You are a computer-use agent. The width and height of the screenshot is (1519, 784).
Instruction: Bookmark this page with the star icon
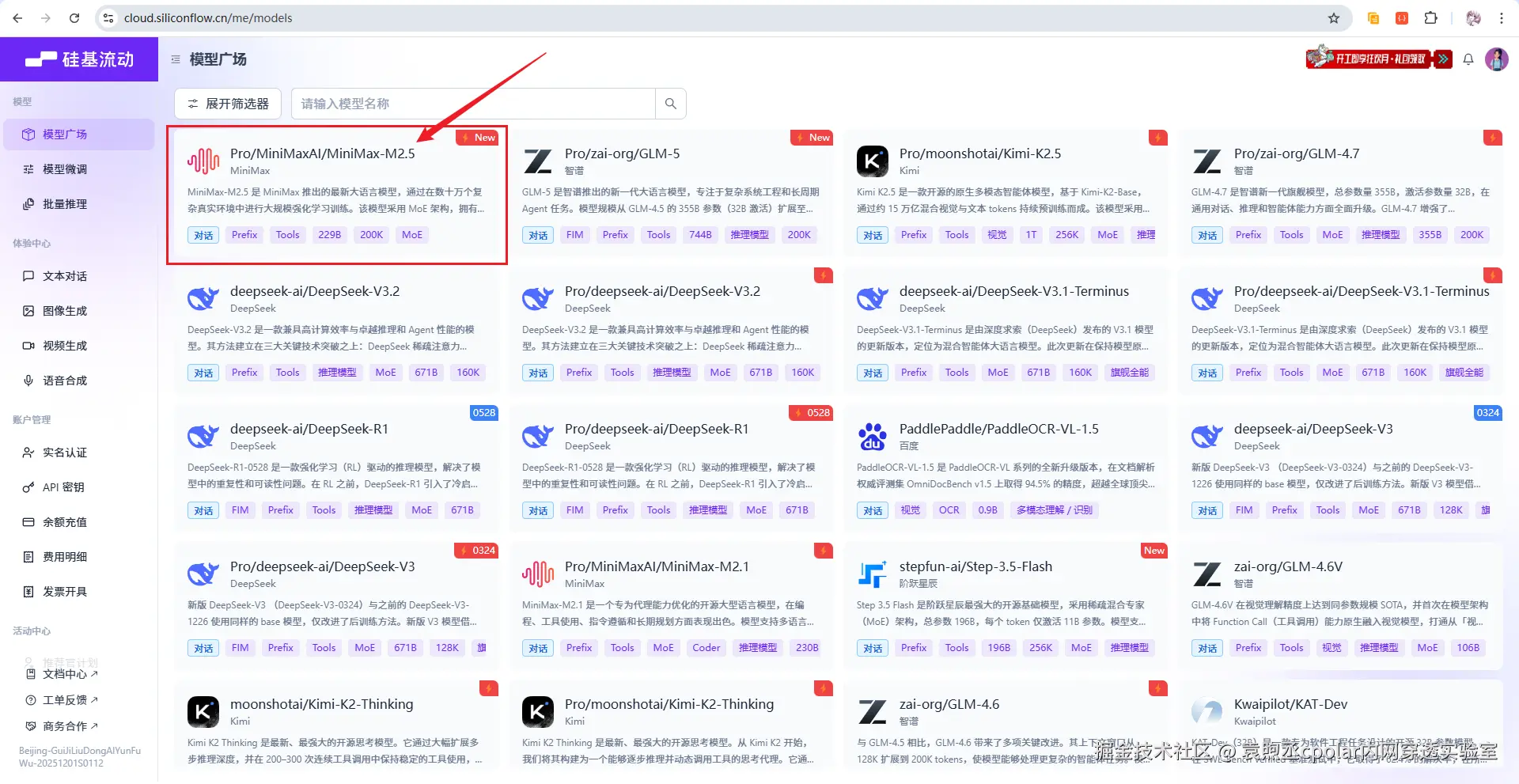[1334, 17]
